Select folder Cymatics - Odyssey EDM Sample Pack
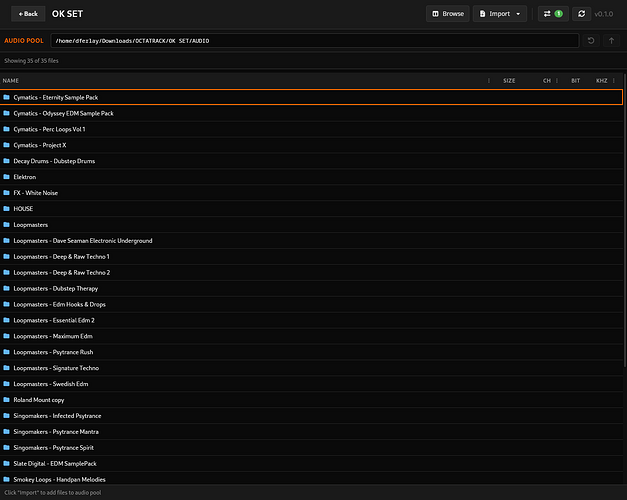Image resolution: width=627 pixels, height=500 pixels. coord(311,113)
